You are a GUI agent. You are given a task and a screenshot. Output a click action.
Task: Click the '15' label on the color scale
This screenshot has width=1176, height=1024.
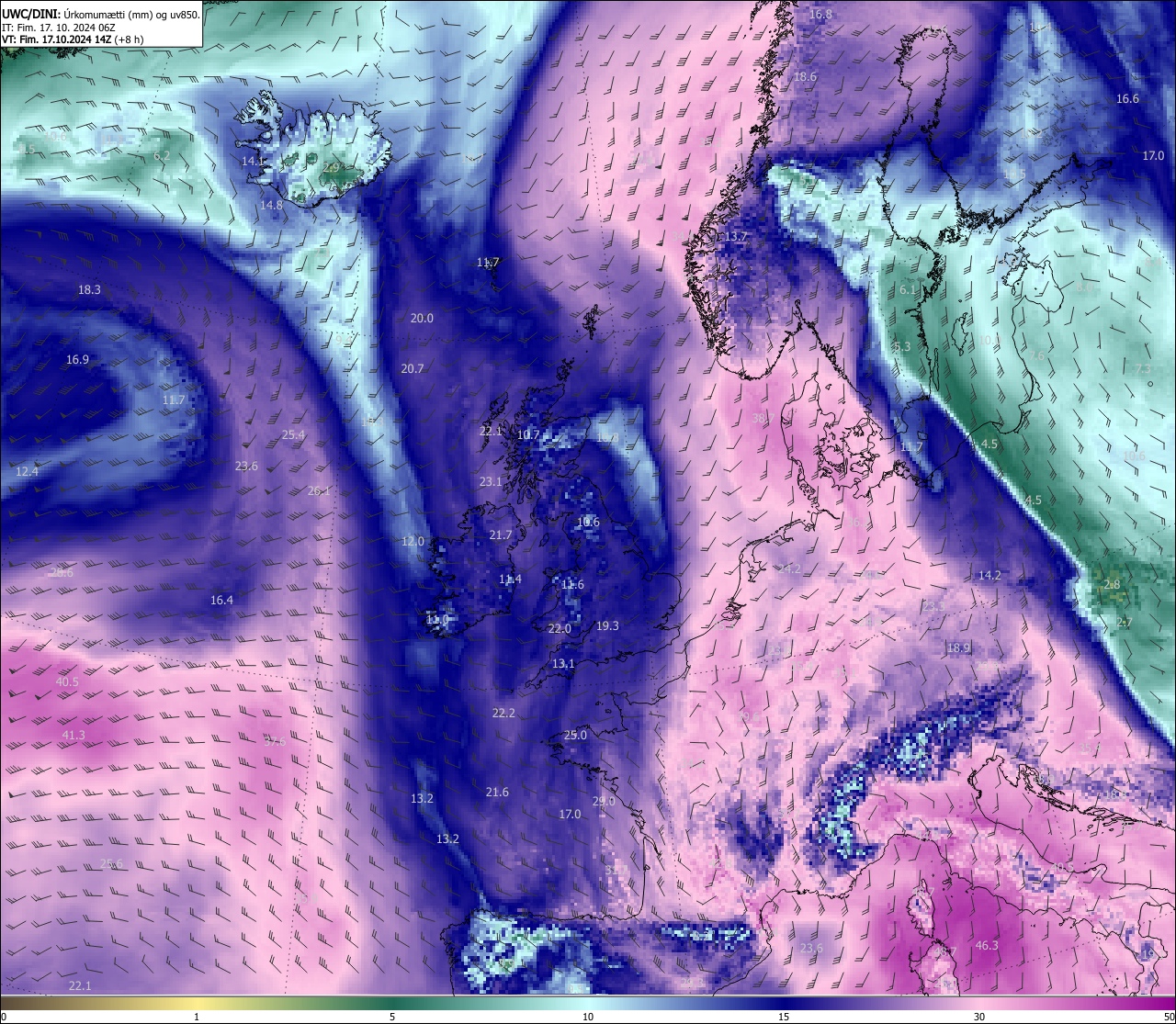784,1017
